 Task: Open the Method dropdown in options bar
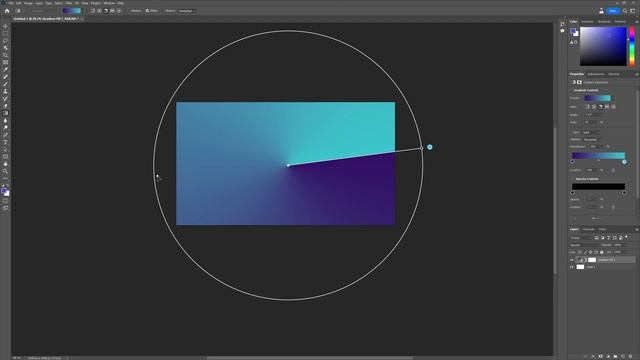186,11
